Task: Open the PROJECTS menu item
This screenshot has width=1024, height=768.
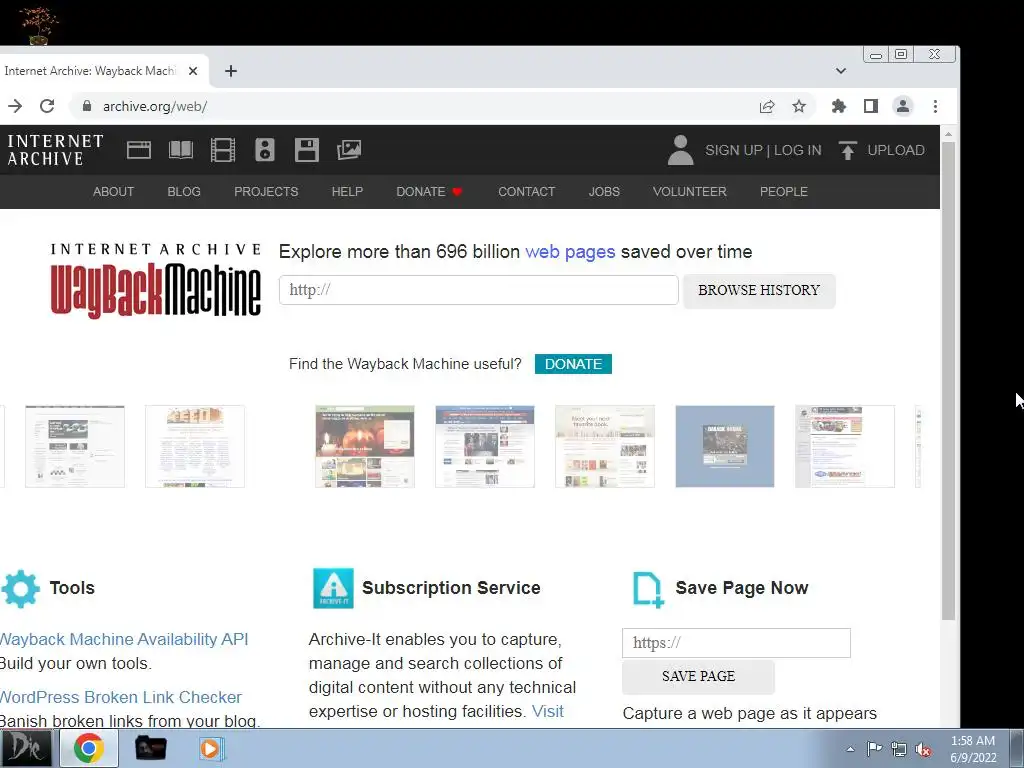Action: 266,191
